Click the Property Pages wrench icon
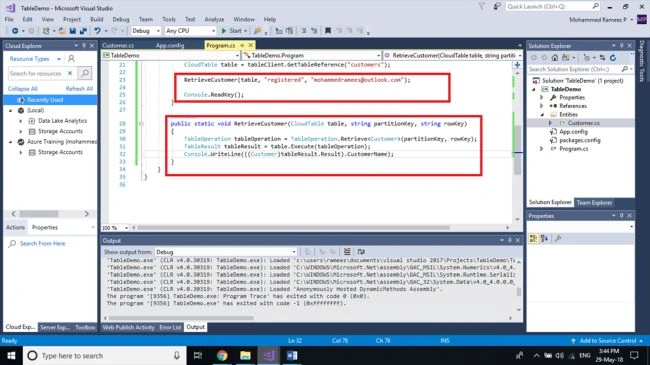The height and width of the screenshot is (365, 650). (558, 238)
